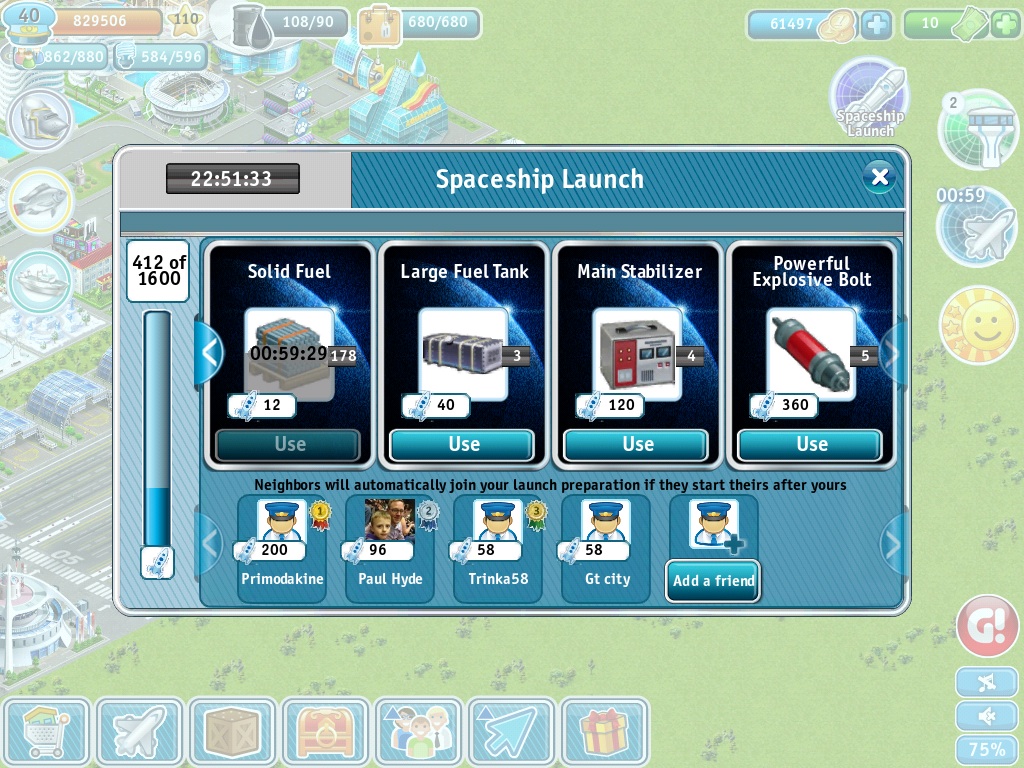Close the Spaceship Launch dialog

[x=880, y=176]
